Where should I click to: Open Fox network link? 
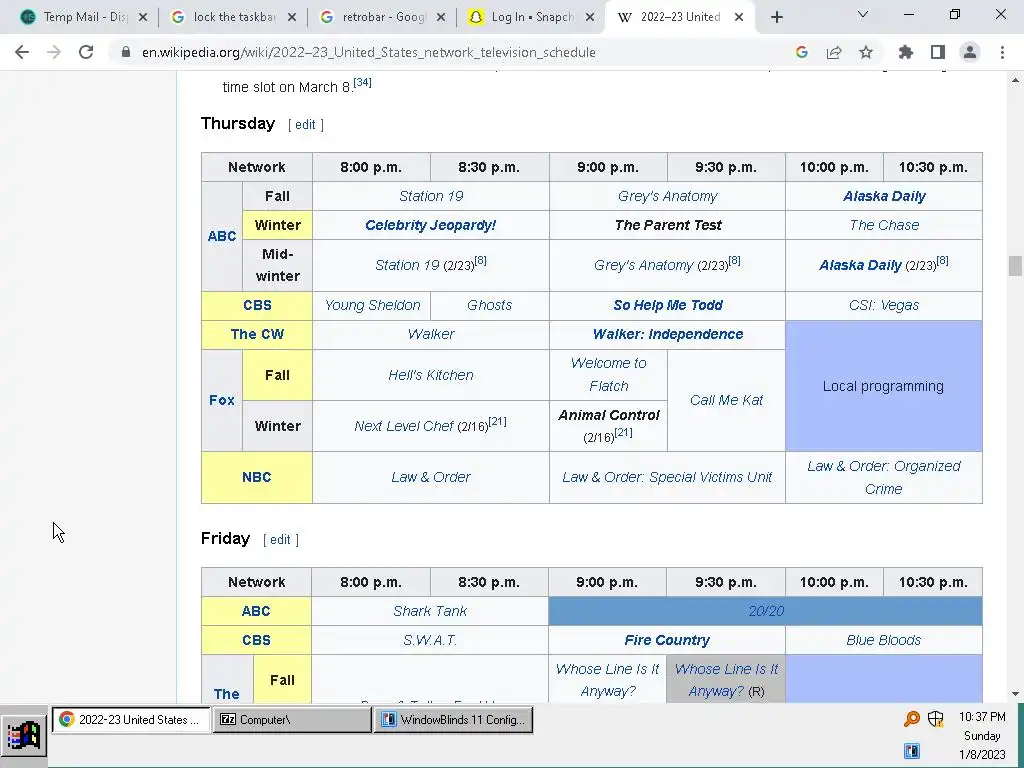click(222, 400)
